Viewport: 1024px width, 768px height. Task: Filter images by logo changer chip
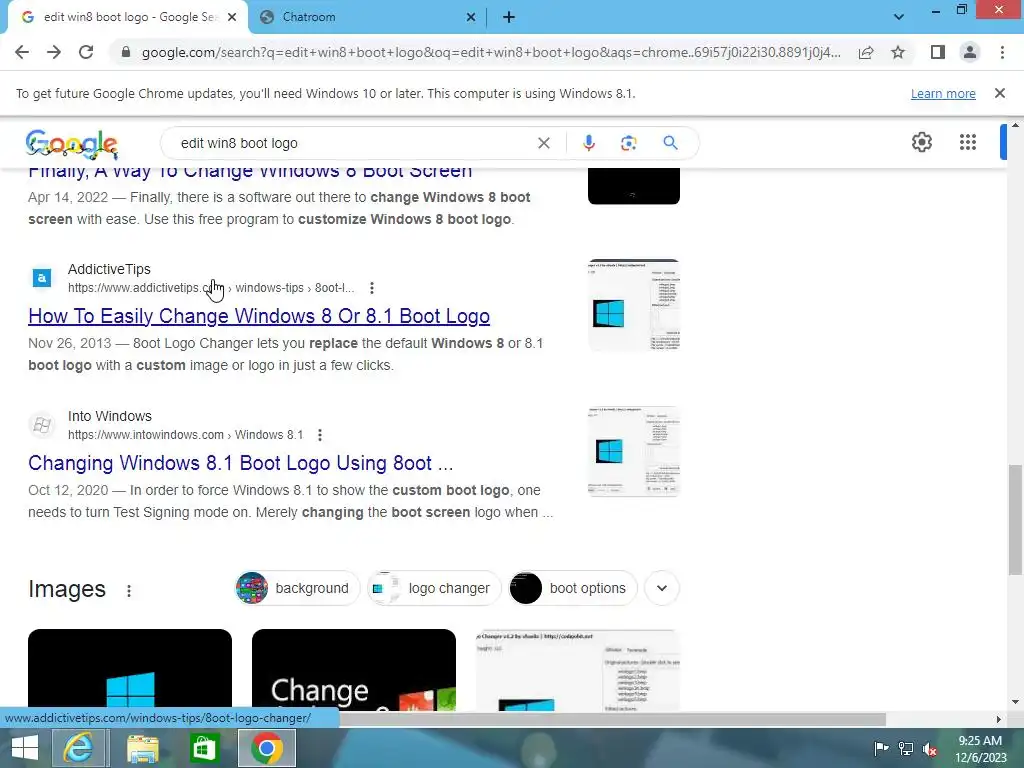click(x=434, y=588)
